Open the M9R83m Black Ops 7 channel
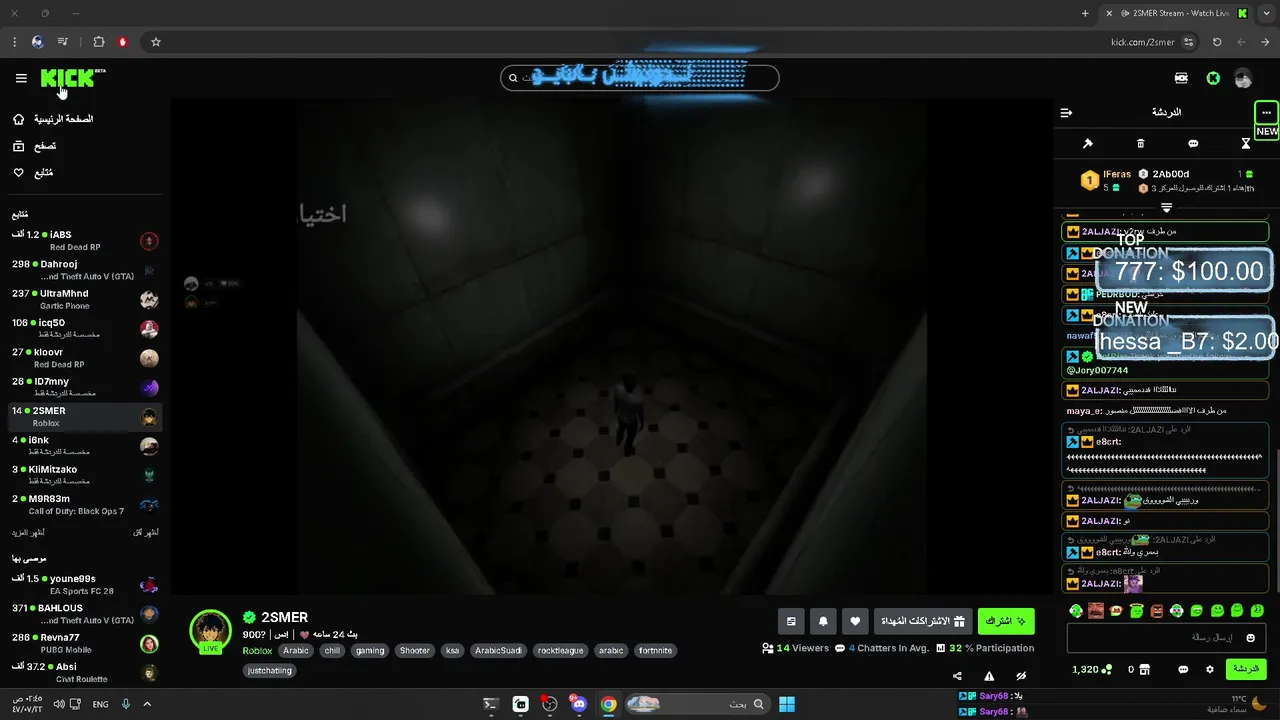 85,504
